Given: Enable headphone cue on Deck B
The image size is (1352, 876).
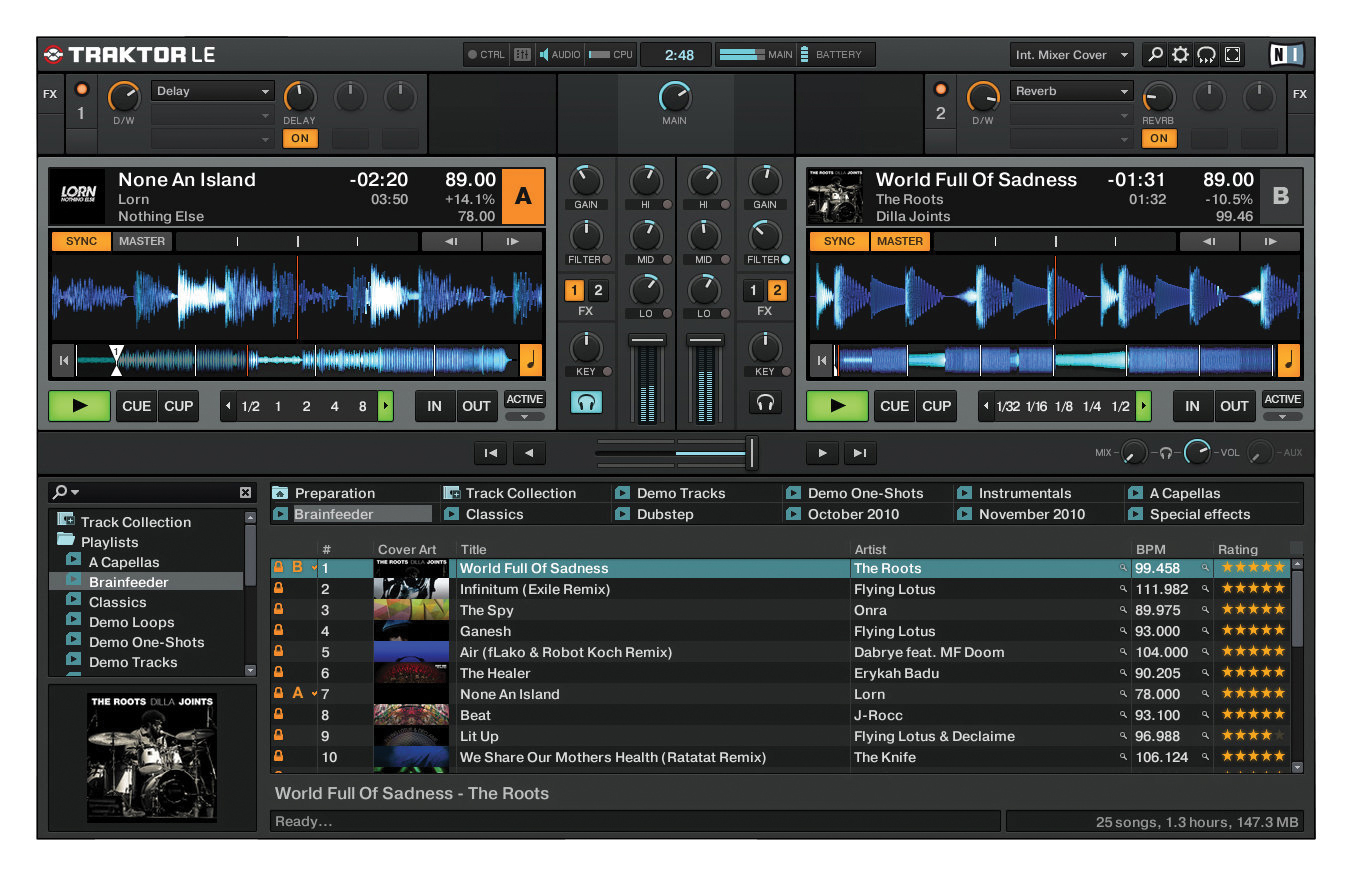Looking at the screenshot, I should pyautogui.click(x=765, y=402).
